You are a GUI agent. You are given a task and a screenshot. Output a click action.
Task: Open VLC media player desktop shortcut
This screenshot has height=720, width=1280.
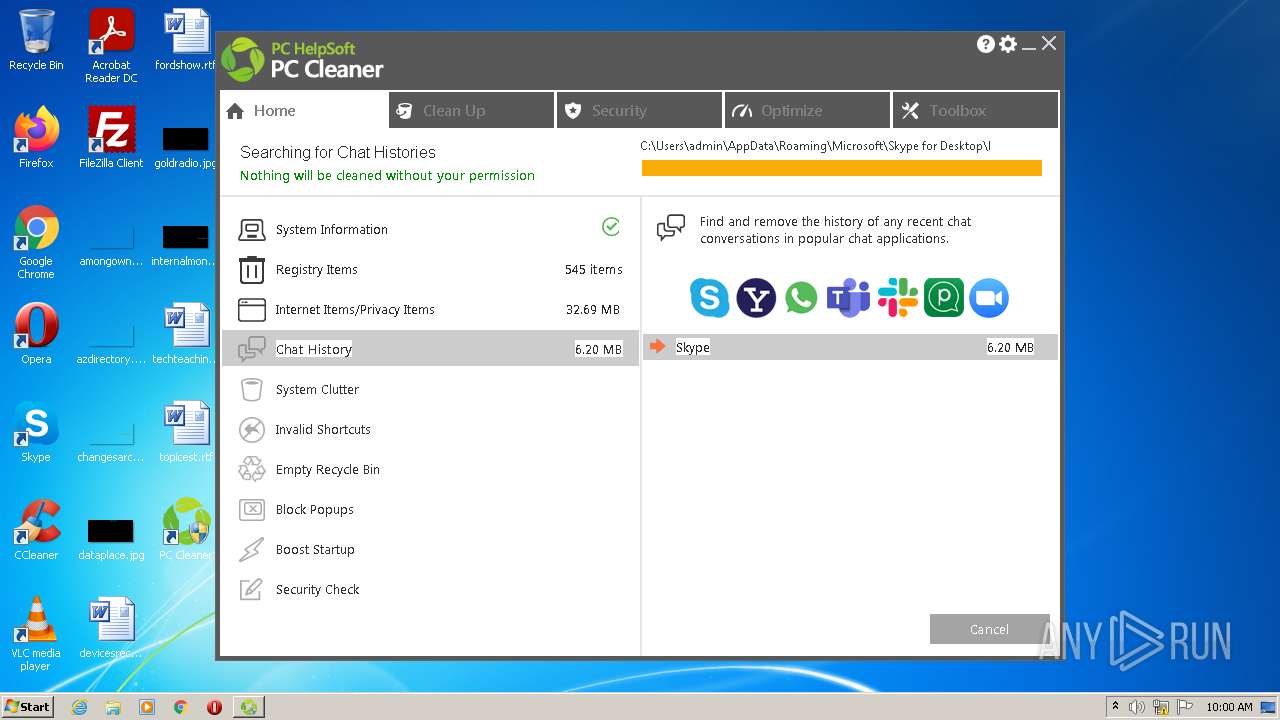pyautogui.click(x=36, y=634)
